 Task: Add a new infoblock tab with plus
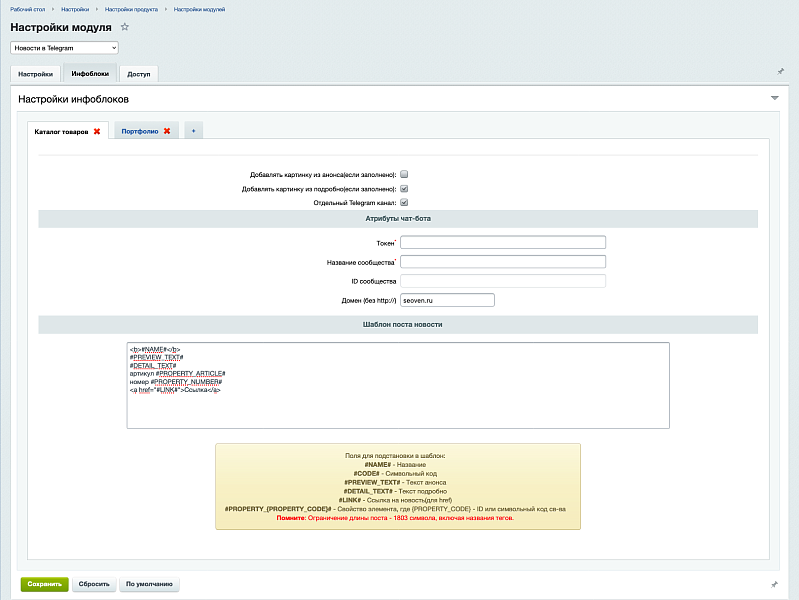point(193,131)
